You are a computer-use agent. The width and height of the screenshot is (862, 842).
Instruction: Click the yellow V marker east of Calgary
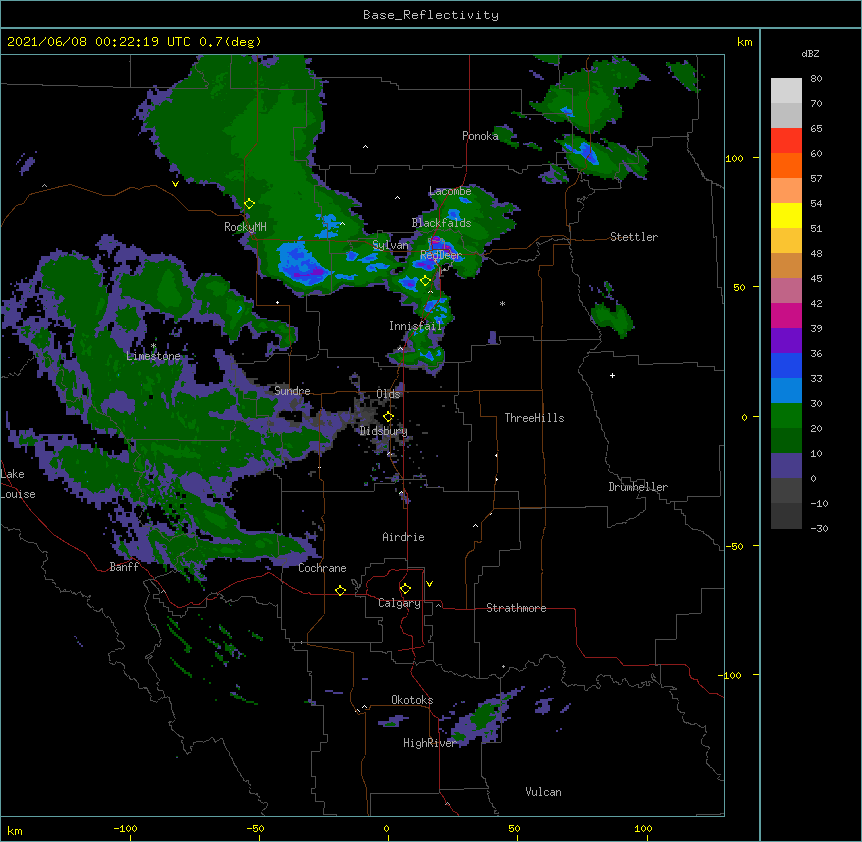point(429,584)
